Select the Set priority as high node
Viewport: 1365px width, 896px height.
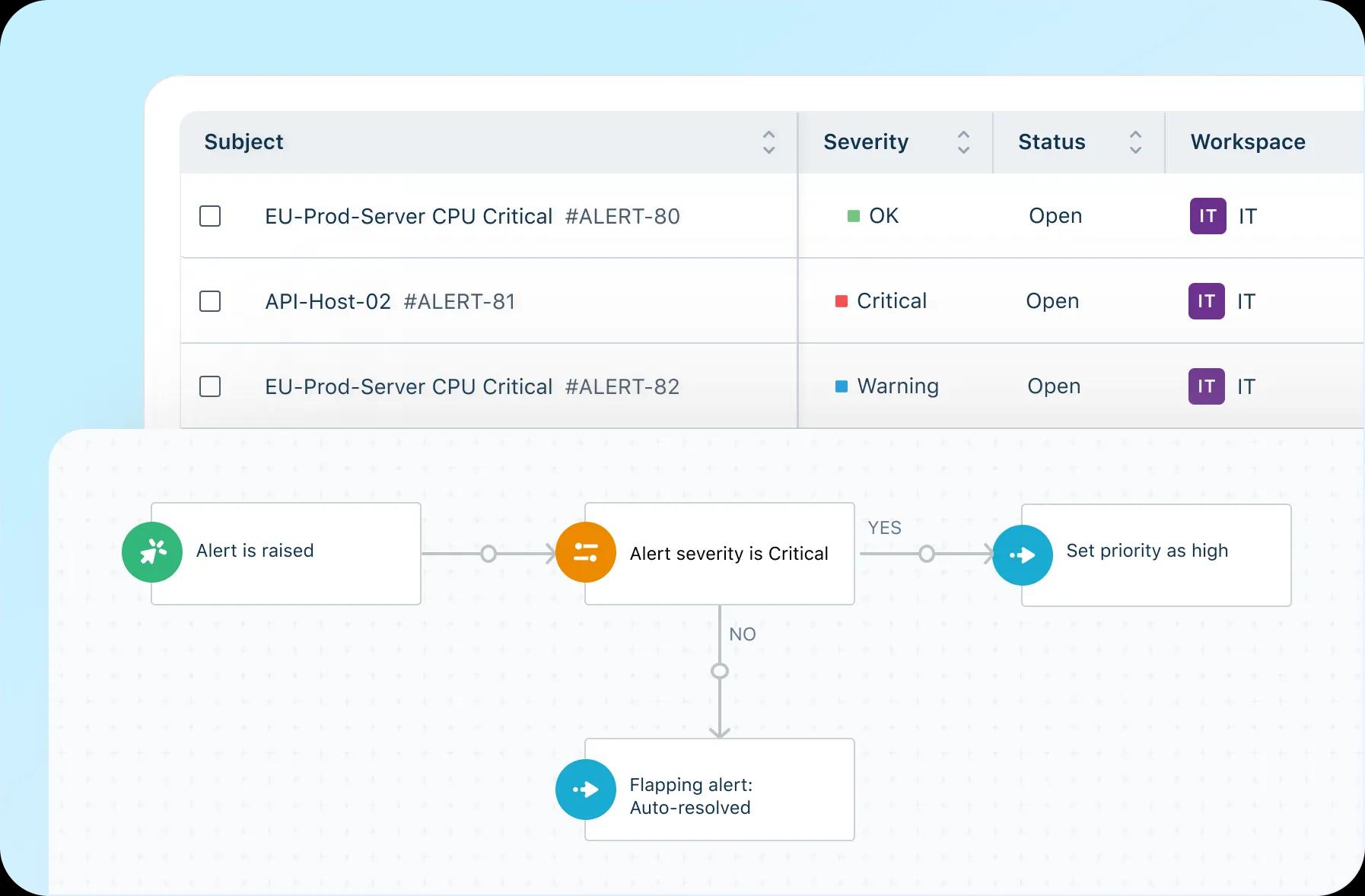[1157, 555]
